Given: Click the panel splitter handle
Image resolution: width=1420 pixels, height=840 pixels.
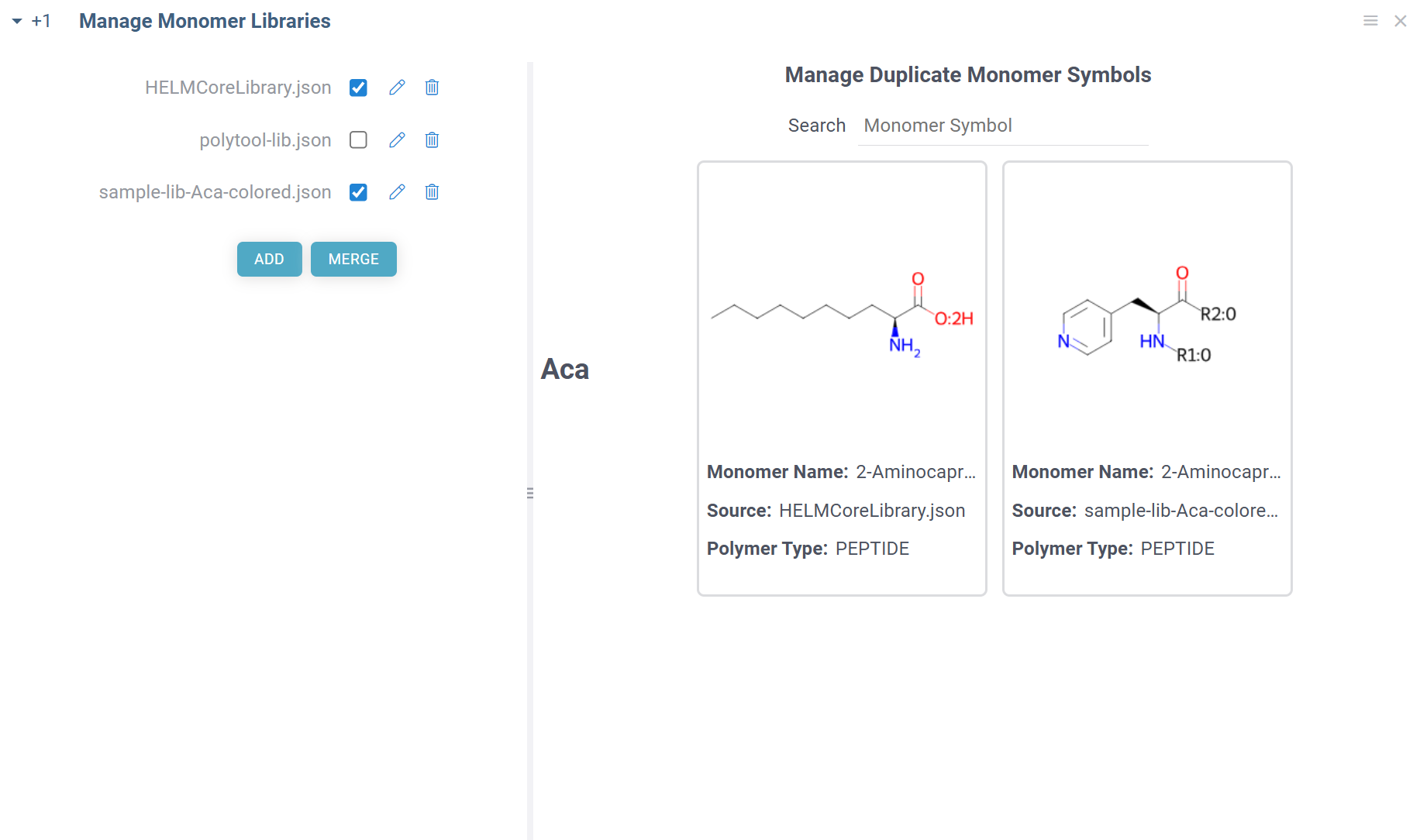Looking at the screenshot, I should (530, 492).
